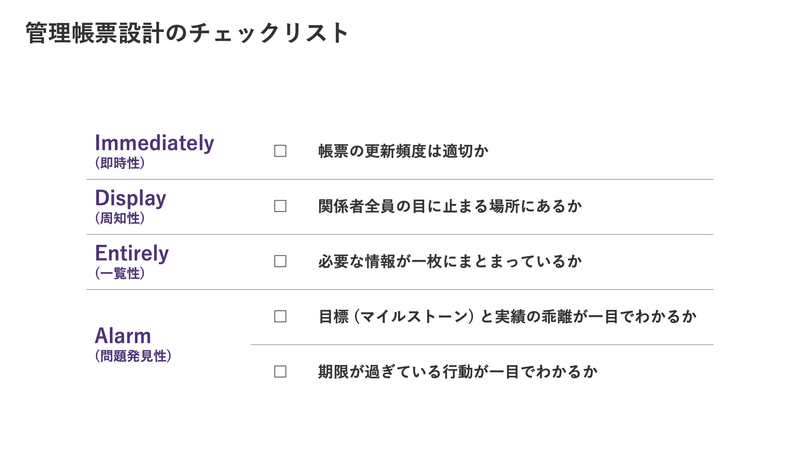Image resolution: width=800 pixels, height=450 pixels.
Task: Click the text 関係者全員の目に止まる場所にあるか
Action: coord(450,206)
